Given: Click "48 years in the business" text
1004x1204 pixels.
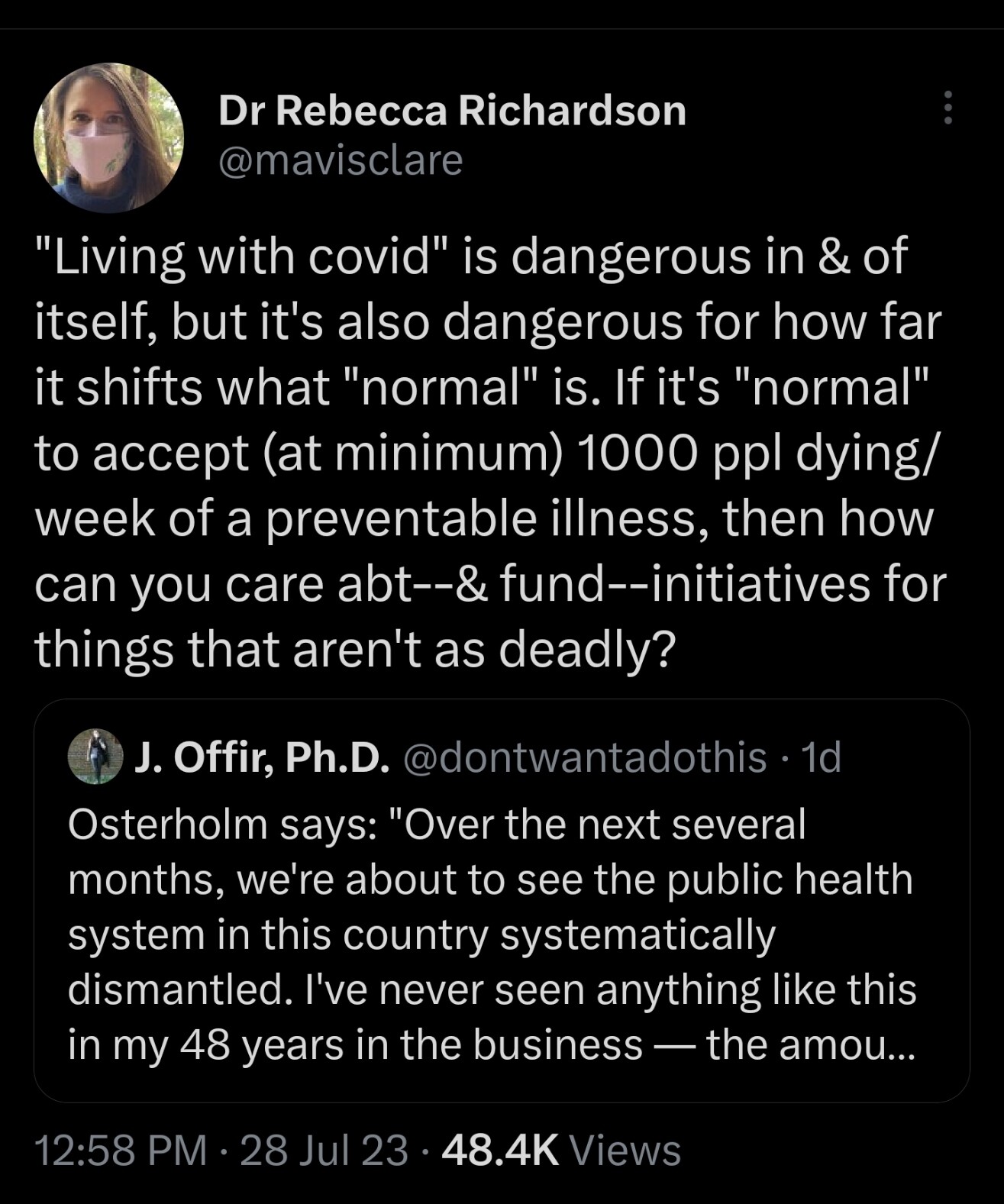Looking at the screenshot, I should tap(411, 1044).
